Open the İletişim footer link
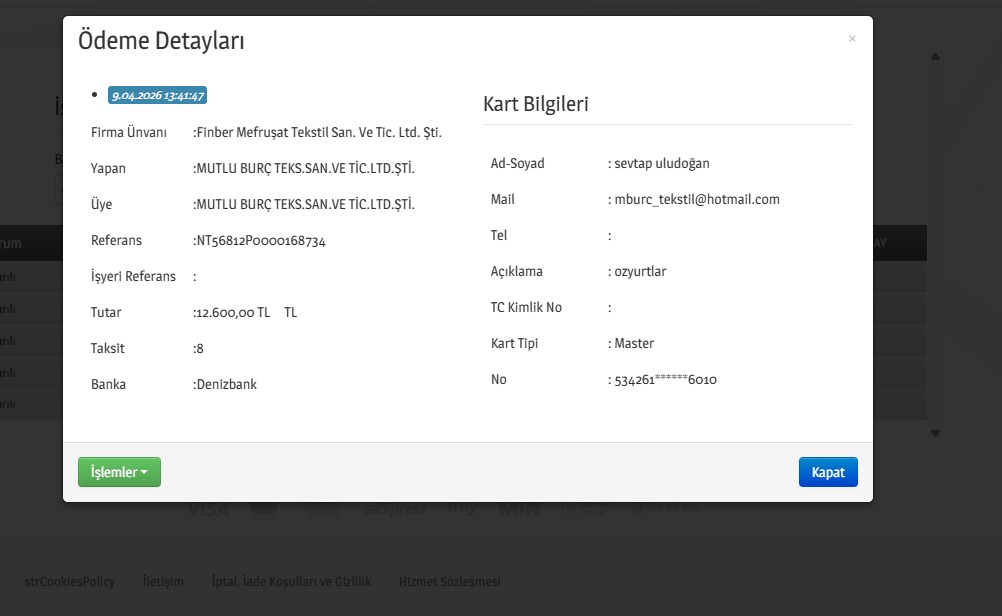1002x616 pixels. point(163,582)
